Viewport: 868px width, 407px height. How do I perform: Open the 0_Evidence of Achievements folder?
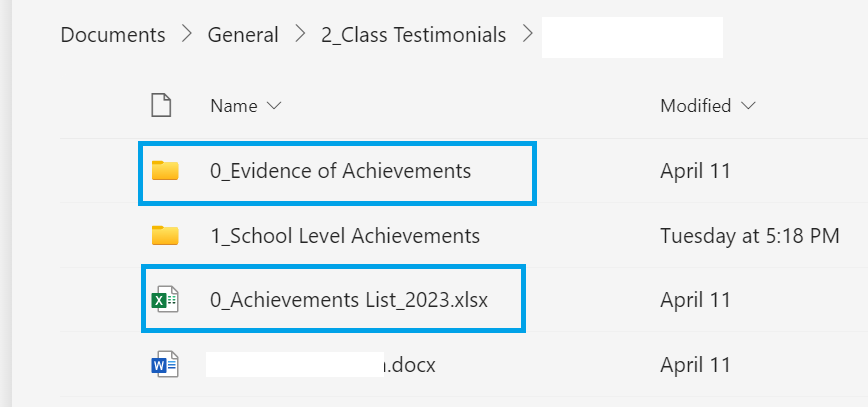pyautogui.click(x=340, y=171)
